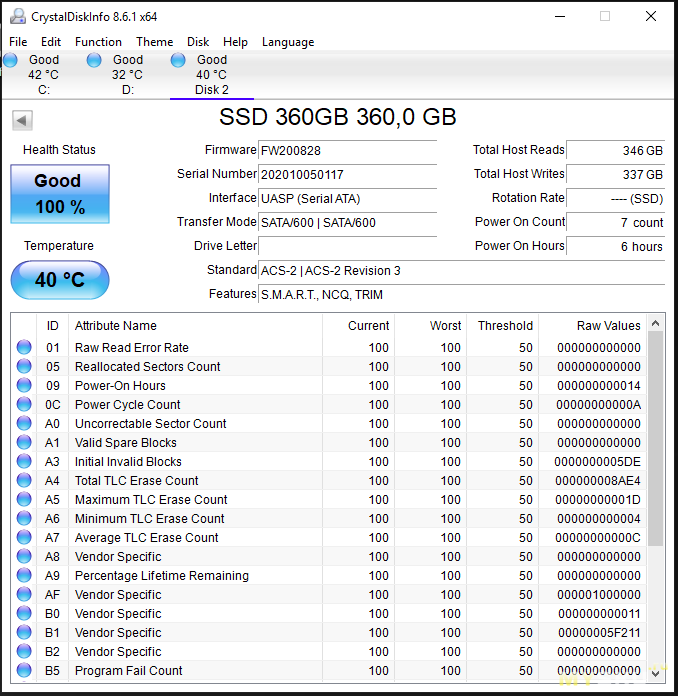Click the Total Host Writes value 337 GB
Viewport: 678px width, 696px height.
tap(615, 174)
